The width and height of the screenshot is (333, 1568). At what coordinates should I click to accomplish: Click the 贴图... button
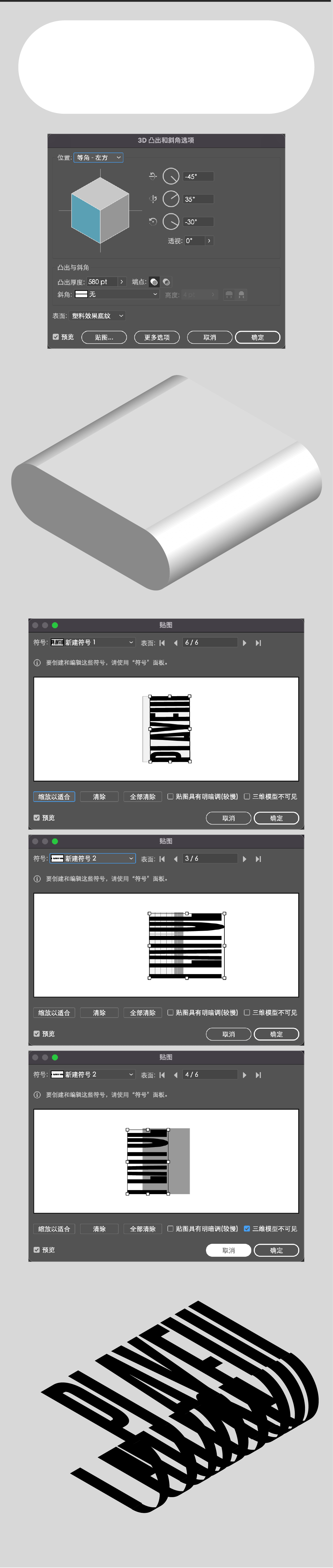[x=104, y=337]
